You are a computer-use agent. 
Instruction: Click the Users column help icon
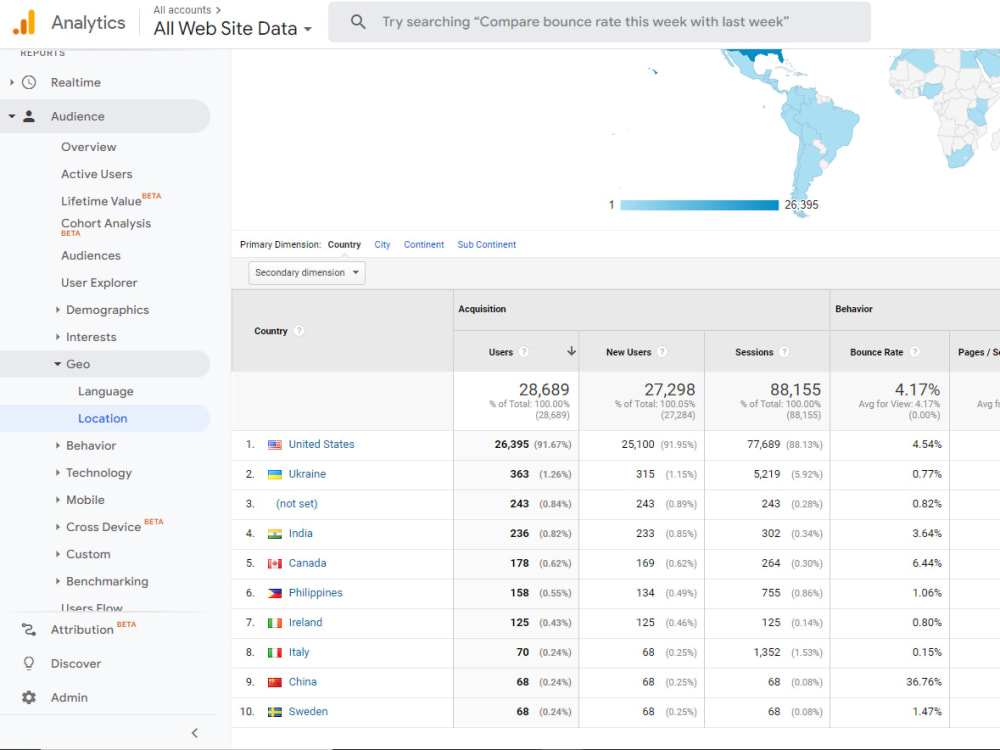pyautogui.click(x=524, y=351)
